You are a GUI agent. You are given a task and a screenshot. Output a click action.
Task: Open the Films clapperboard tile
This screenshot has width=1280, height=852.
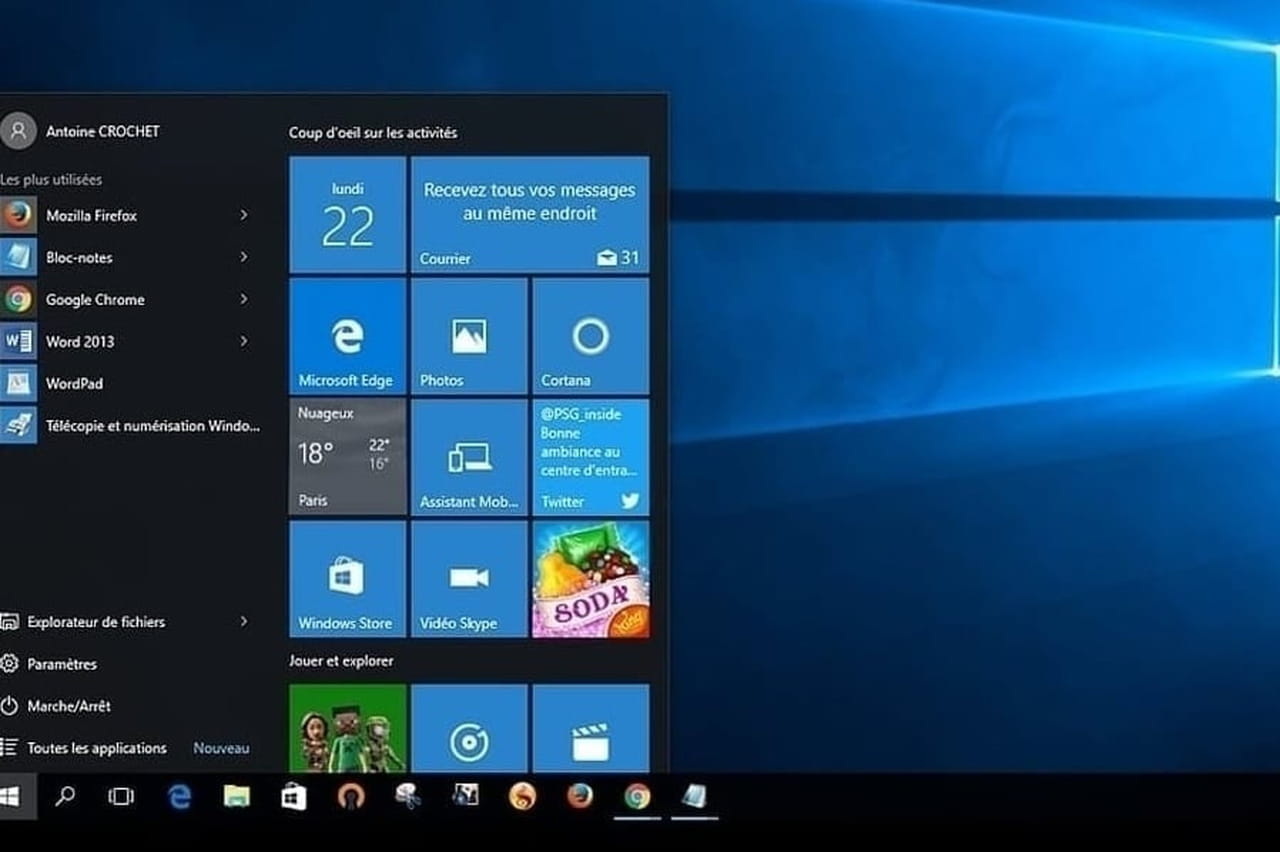pos(591,728)
